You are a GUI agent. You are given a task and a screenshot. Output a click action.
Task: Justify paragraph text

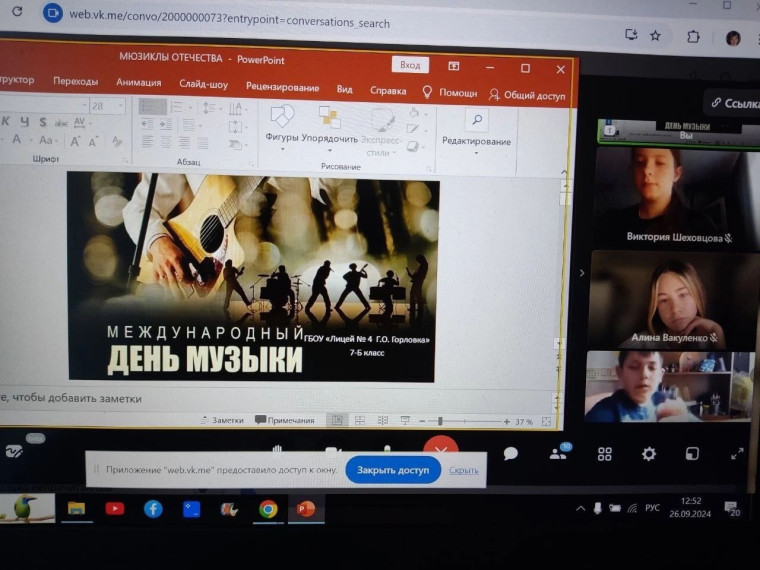point(202,143)
